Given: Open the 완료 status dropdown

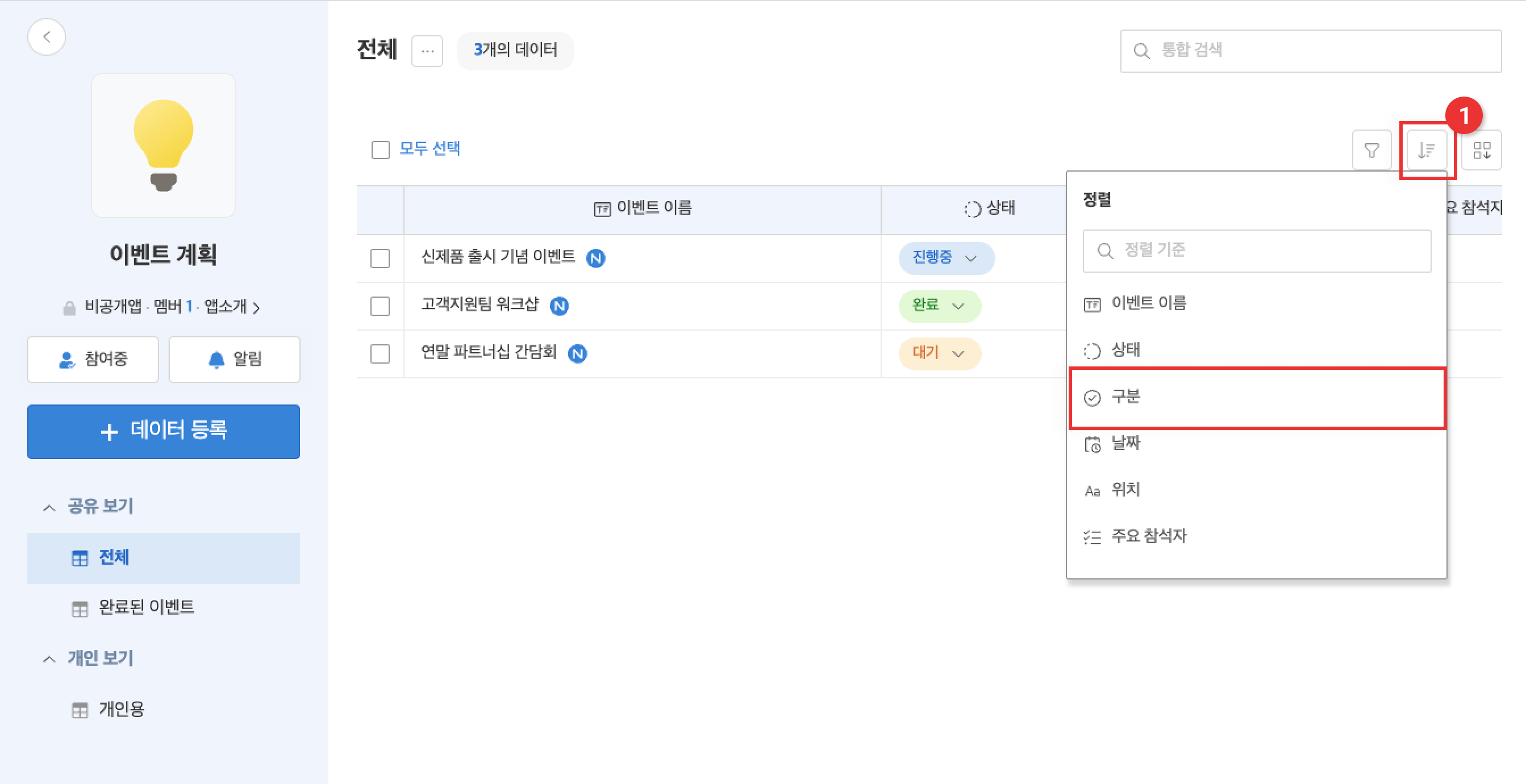Looking at the screenshot, I should click(x=940, y=306).
